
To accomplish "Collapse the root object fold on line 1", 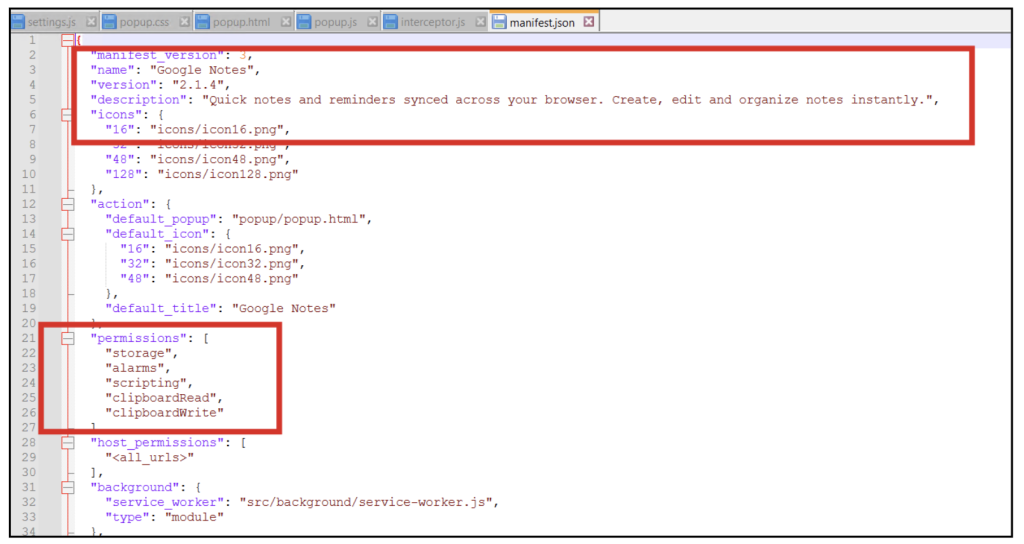I will click(x=67, y=40).
